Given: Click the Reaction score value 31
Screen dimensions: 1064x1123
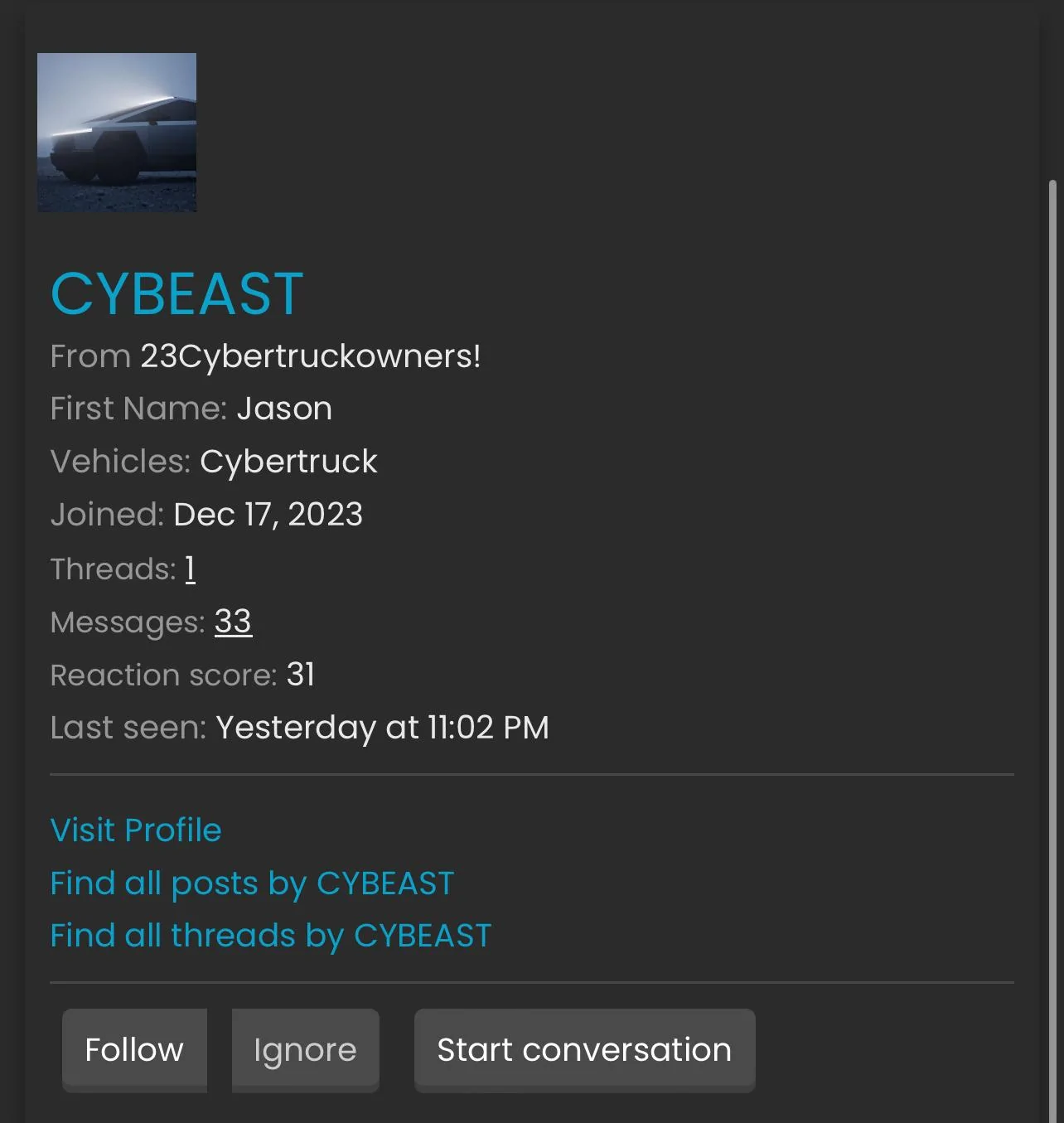Looking at the screenshot, I should pos(301,675).
